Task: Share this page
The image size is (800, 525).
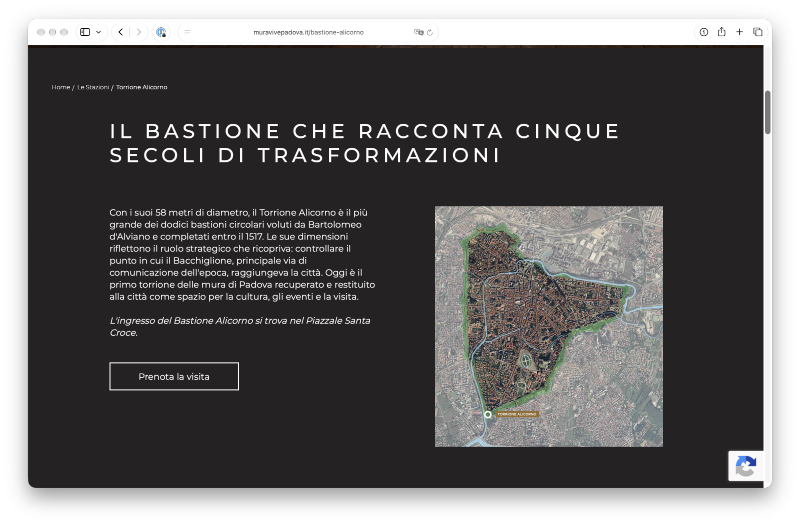Action: [x=721, y=32]
